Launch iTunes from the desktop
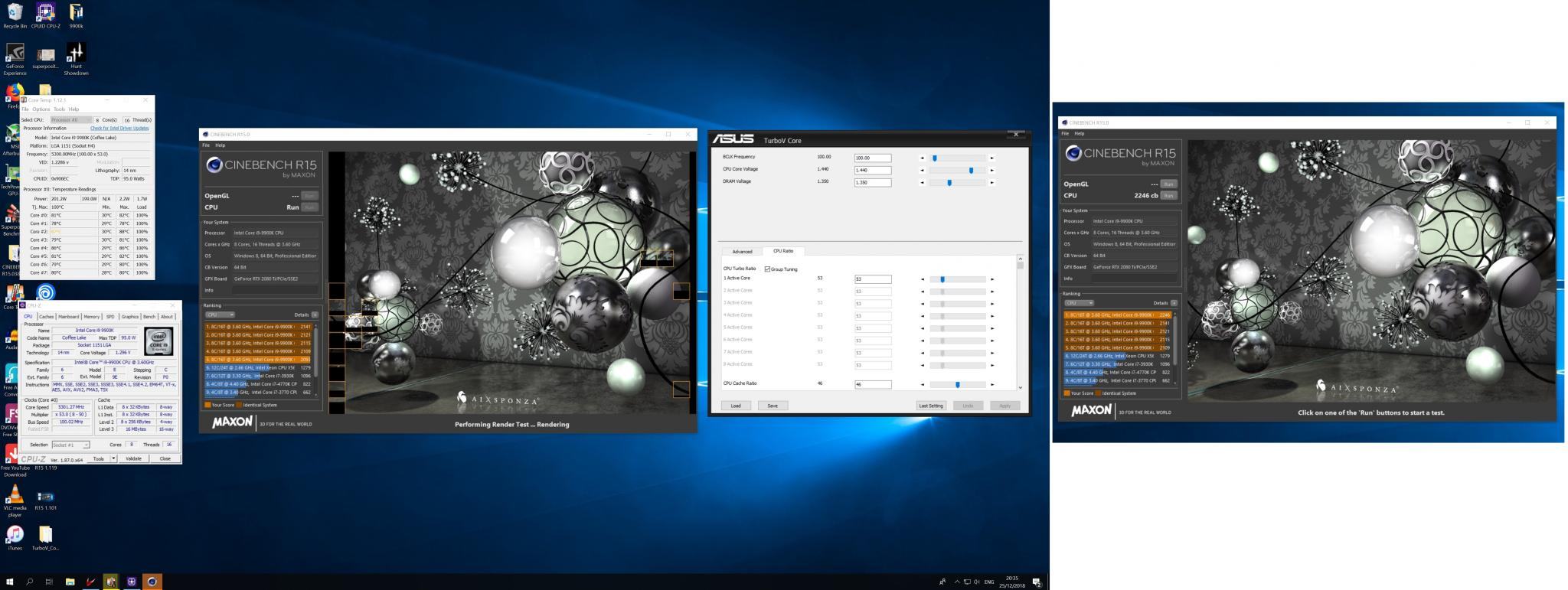 point(15,538)
